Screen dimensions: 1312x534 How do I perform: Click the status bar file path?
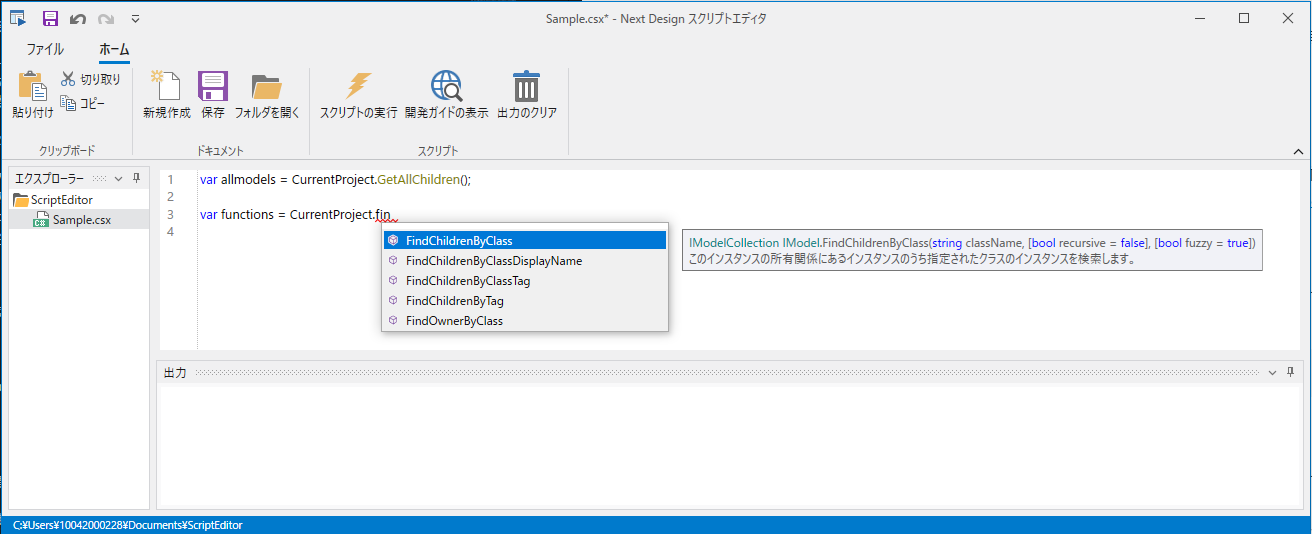coord(128,525)
